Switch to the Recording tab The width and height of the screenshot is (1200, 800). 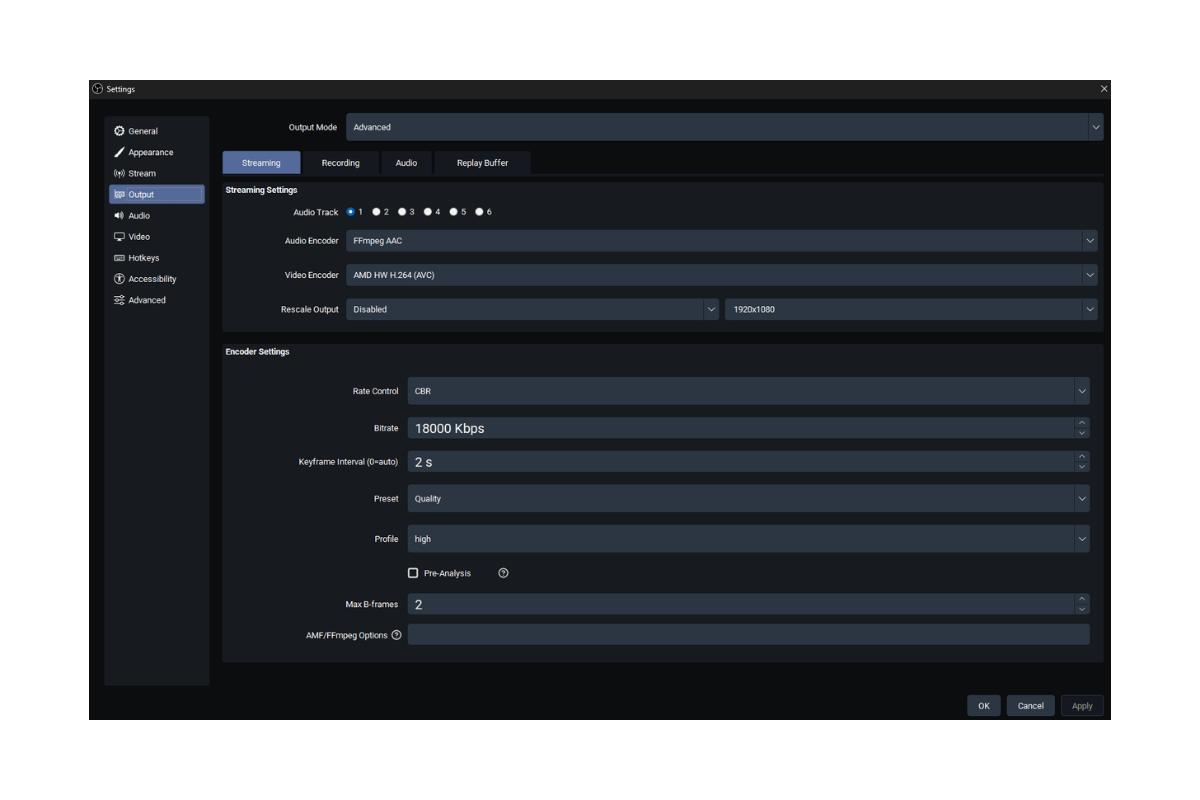coord(341,163)
